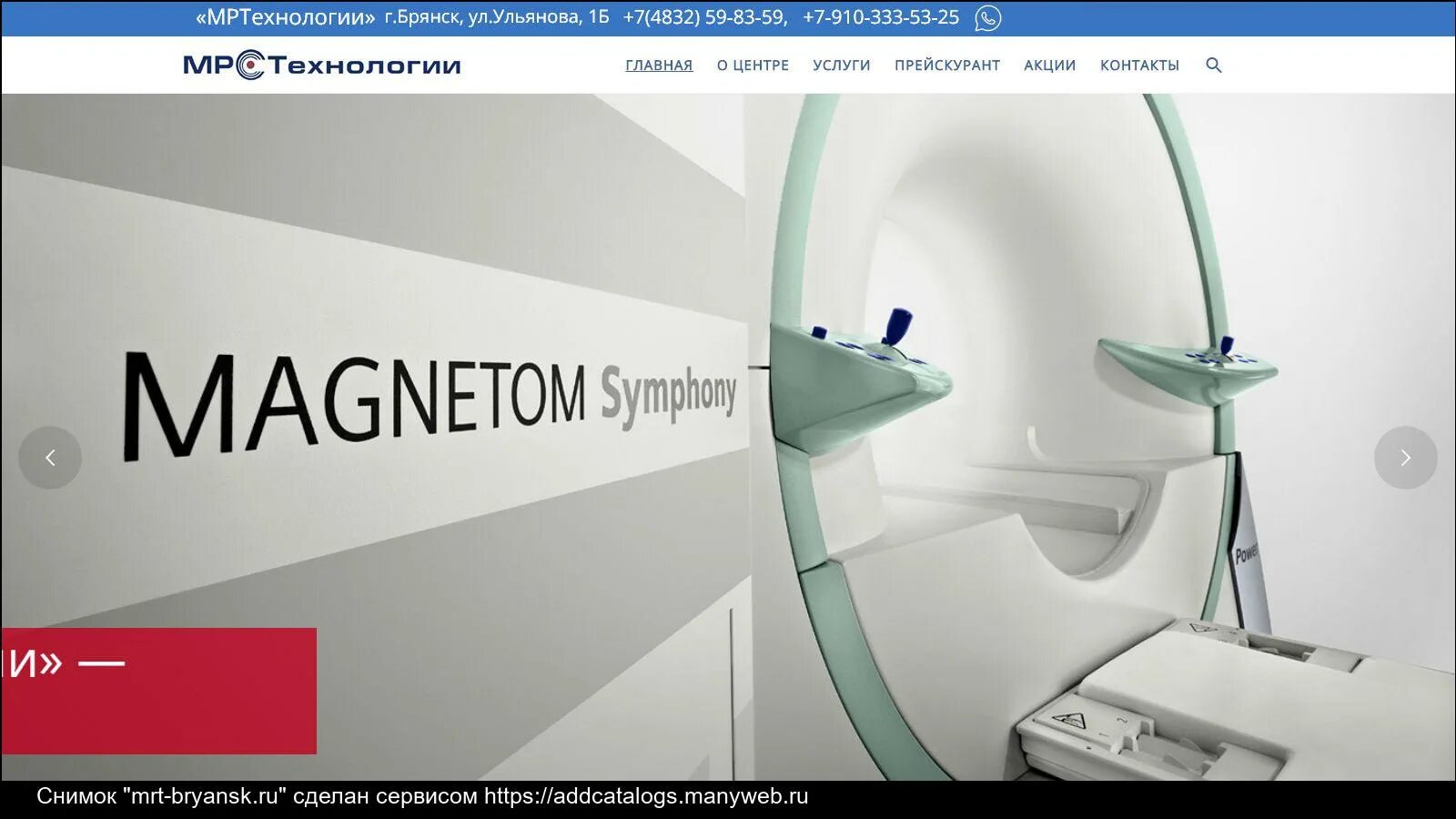Call mobile number +7-910-333-53-25
This screenshot has height=819, width=1456.
[881, 17]
